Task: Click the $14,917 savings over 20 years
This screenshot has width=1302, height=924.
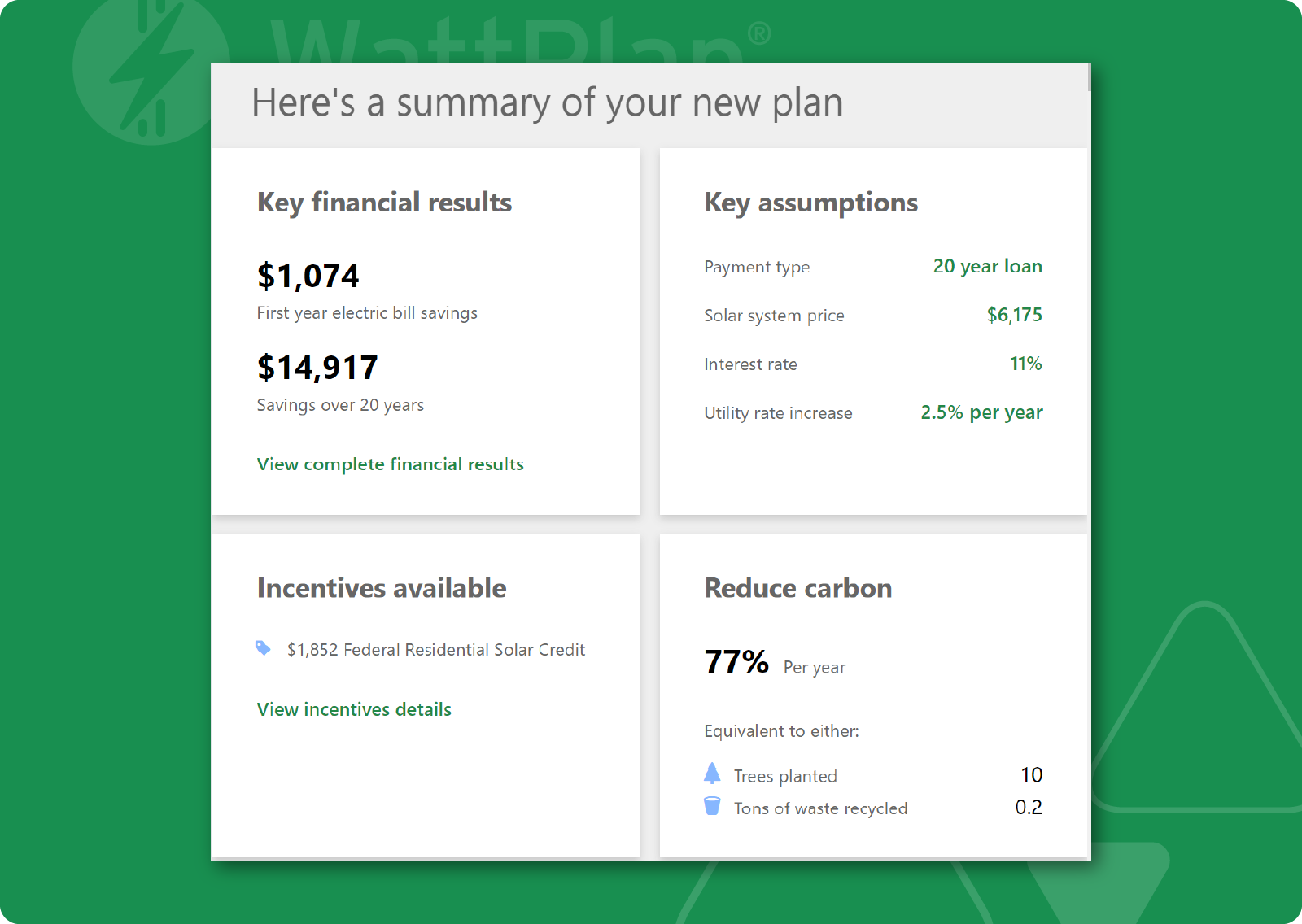Action: 317,368
